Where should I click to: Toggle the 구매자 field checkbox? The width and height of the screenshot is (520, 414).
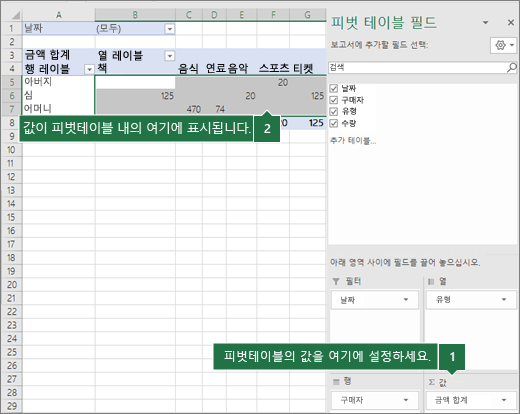pyautogui.click(x=334, y=100)
